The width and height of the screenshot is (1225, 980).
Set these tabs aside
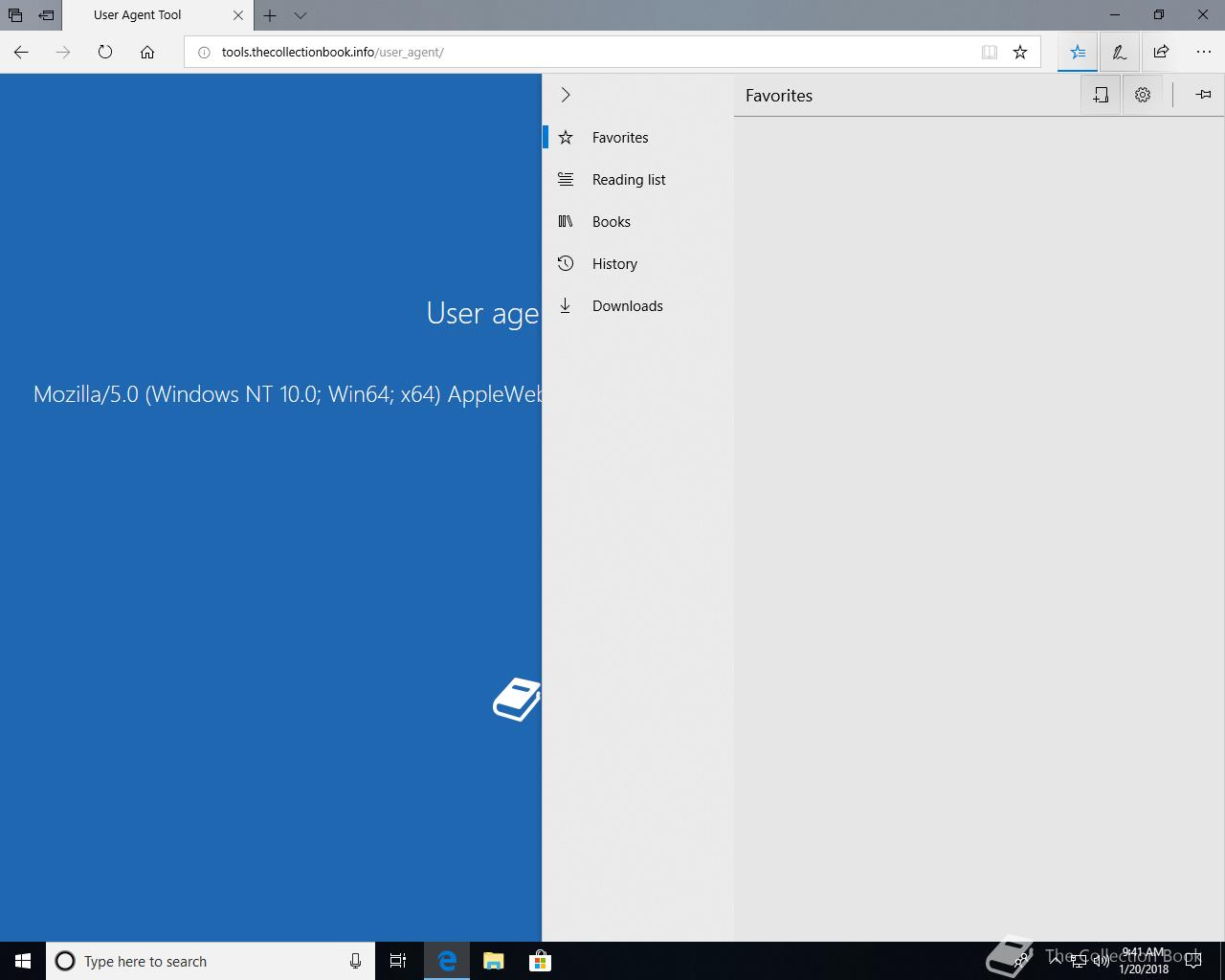point(46,15)
